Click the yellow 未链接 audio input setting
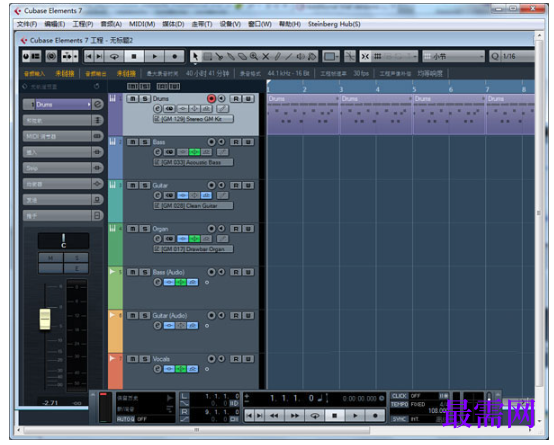The height and width of the screenshot is (445, 554). (x=65, y=74)
